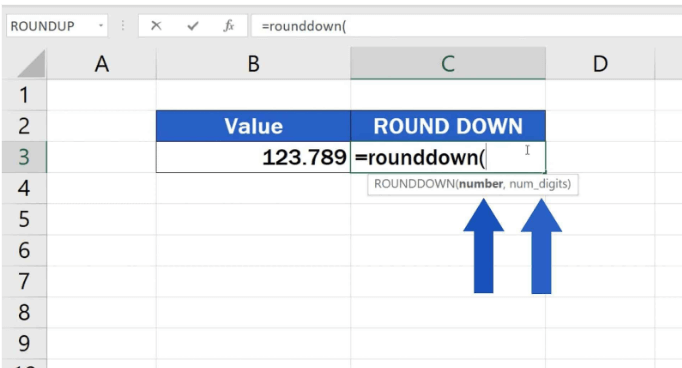Click ROUNDDOWN function name in the tooltip

coord(414,184)
